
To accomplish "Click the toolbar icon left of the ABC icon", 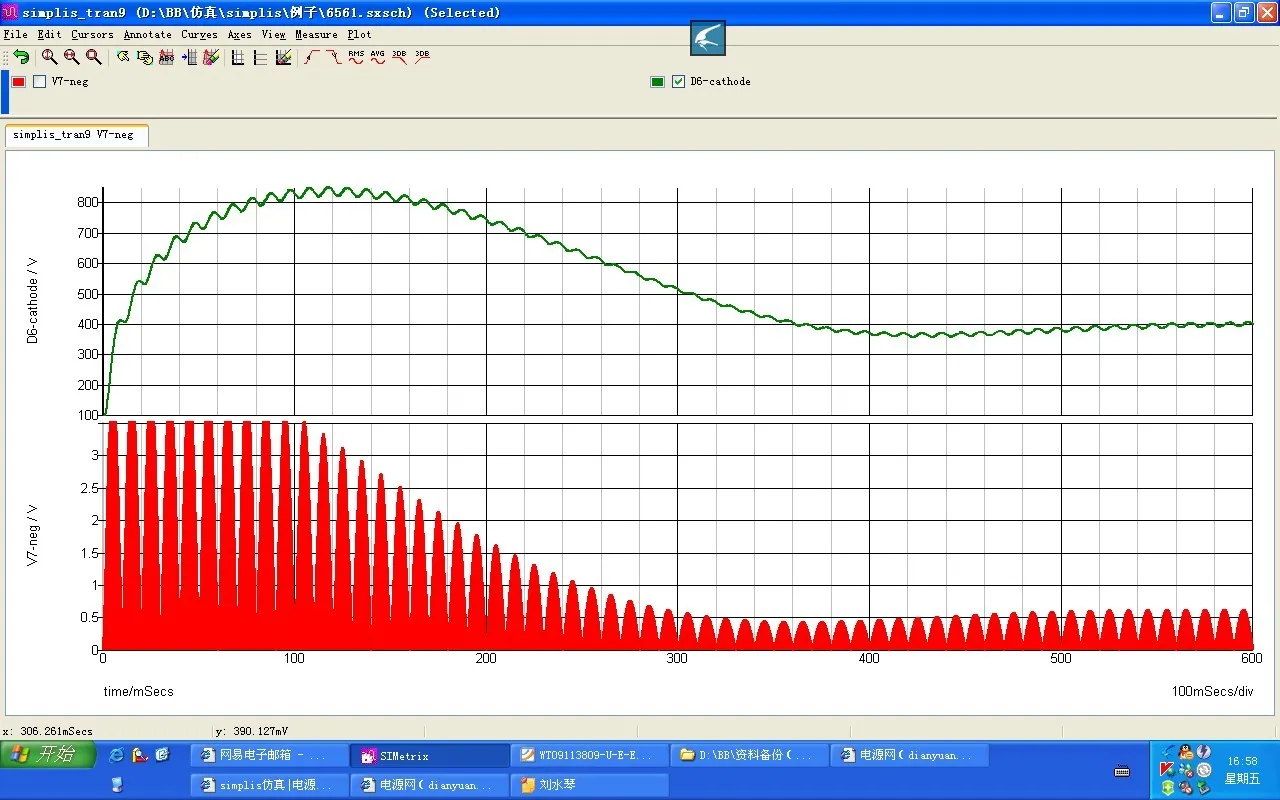I will (145, 58).
